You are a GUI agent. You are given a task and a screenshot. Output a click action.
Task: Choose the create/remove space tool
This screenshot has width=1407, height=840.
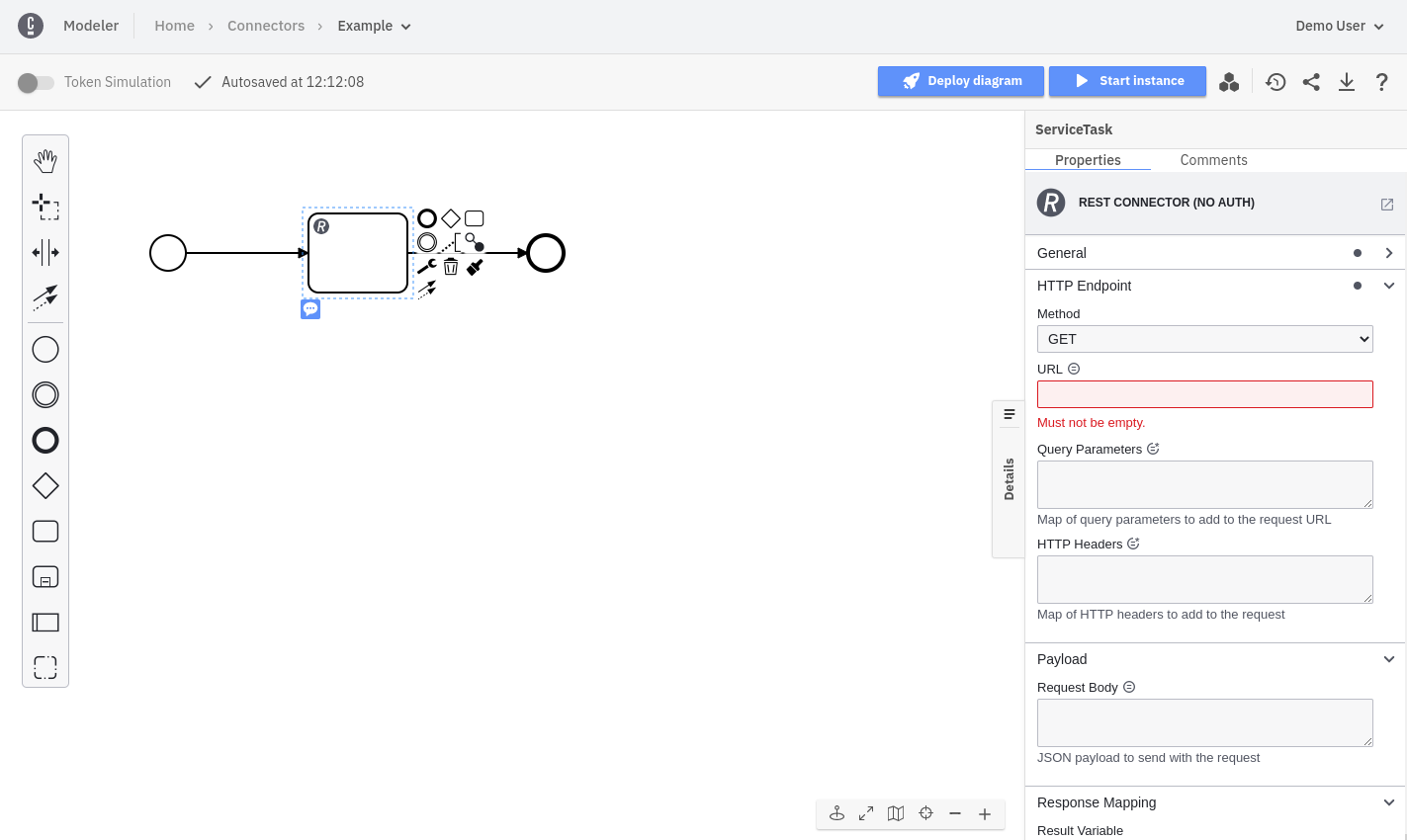point(45,252)
